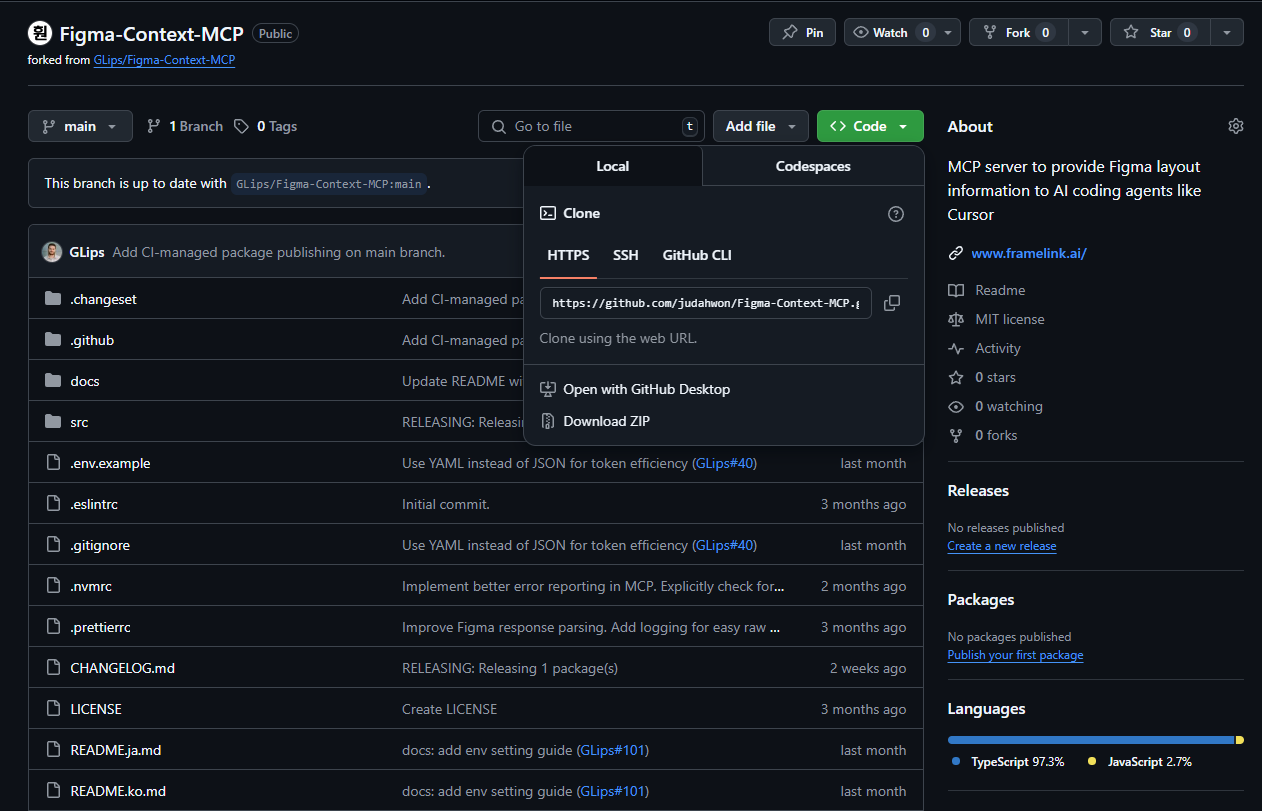Select the HTTPS clone URL text field
The width and height of the screenshot is (1262, 811).
705,303
